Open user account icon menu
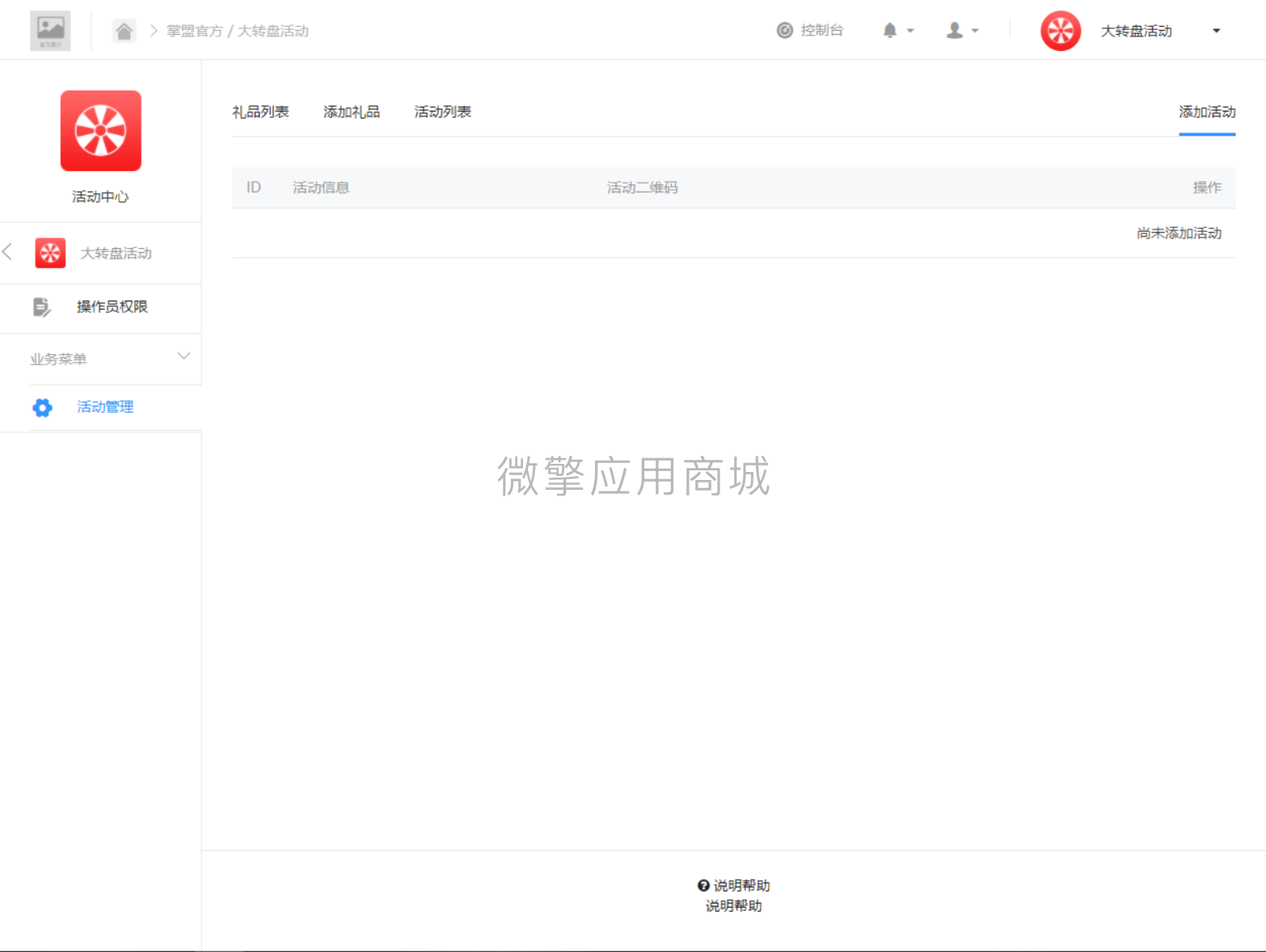 point(955,31)
